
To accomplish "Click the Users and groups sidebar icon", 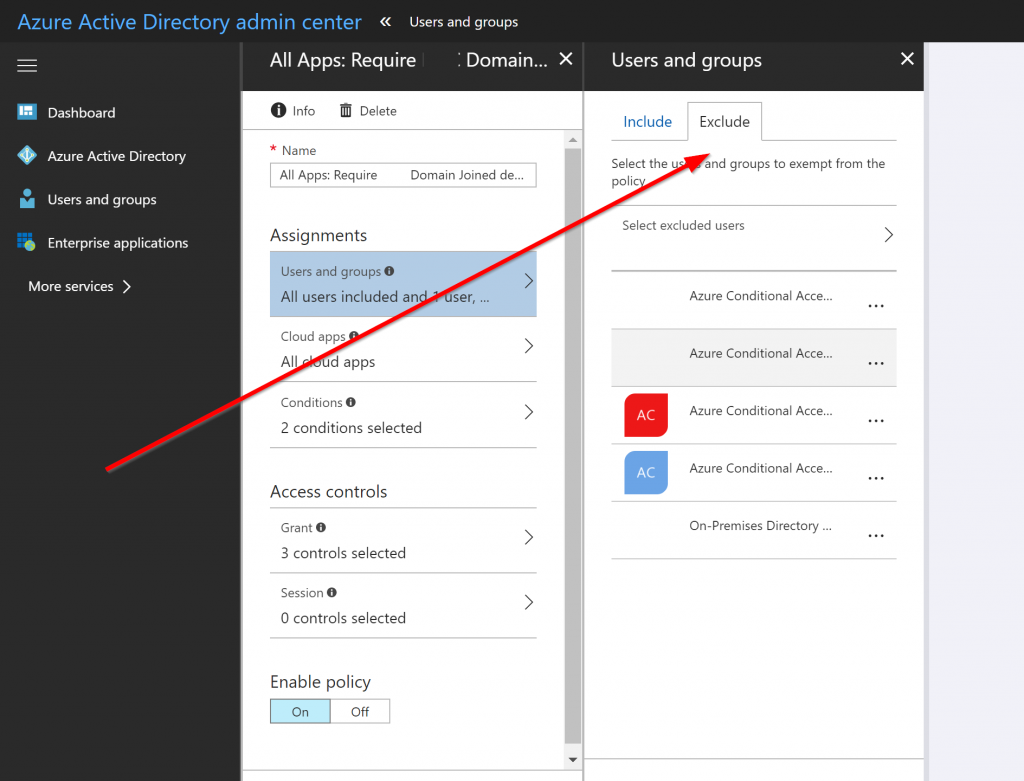I will pyautogui.click(x=27, y=199).
